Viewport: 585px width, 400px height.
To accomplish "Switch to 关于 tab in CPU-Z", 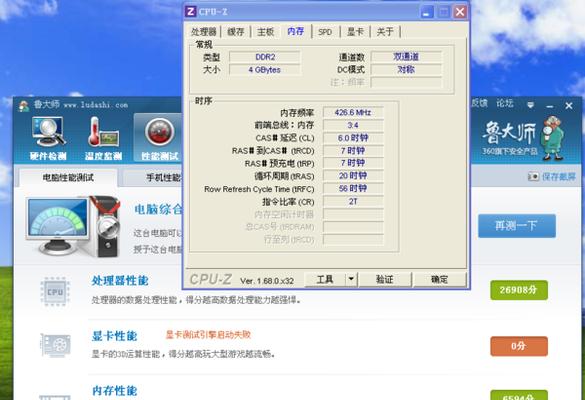I will [x=385, y=32].
